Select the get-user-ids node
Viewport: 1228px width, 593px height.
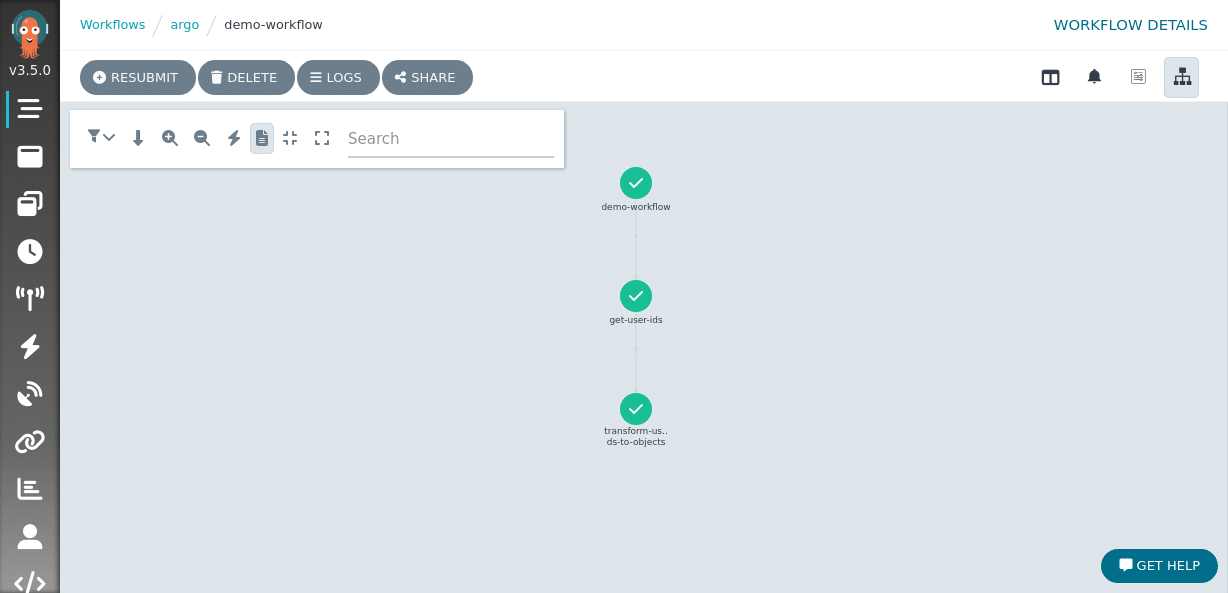[636, 296]
